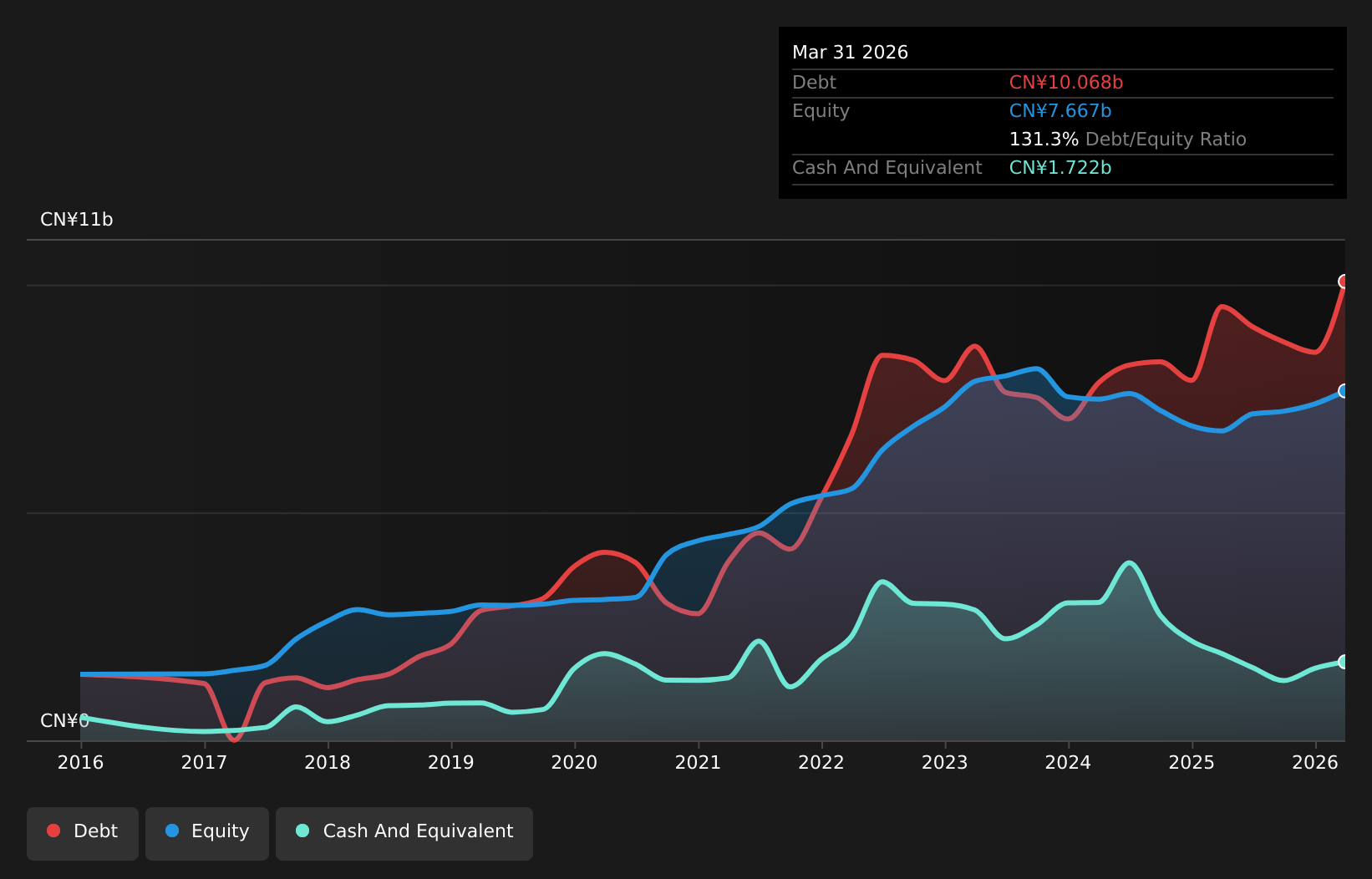The height and width of the screenshot is (879, 1372).
Task: Click the blue Equity legend dot
Action: tap(172, 831)
